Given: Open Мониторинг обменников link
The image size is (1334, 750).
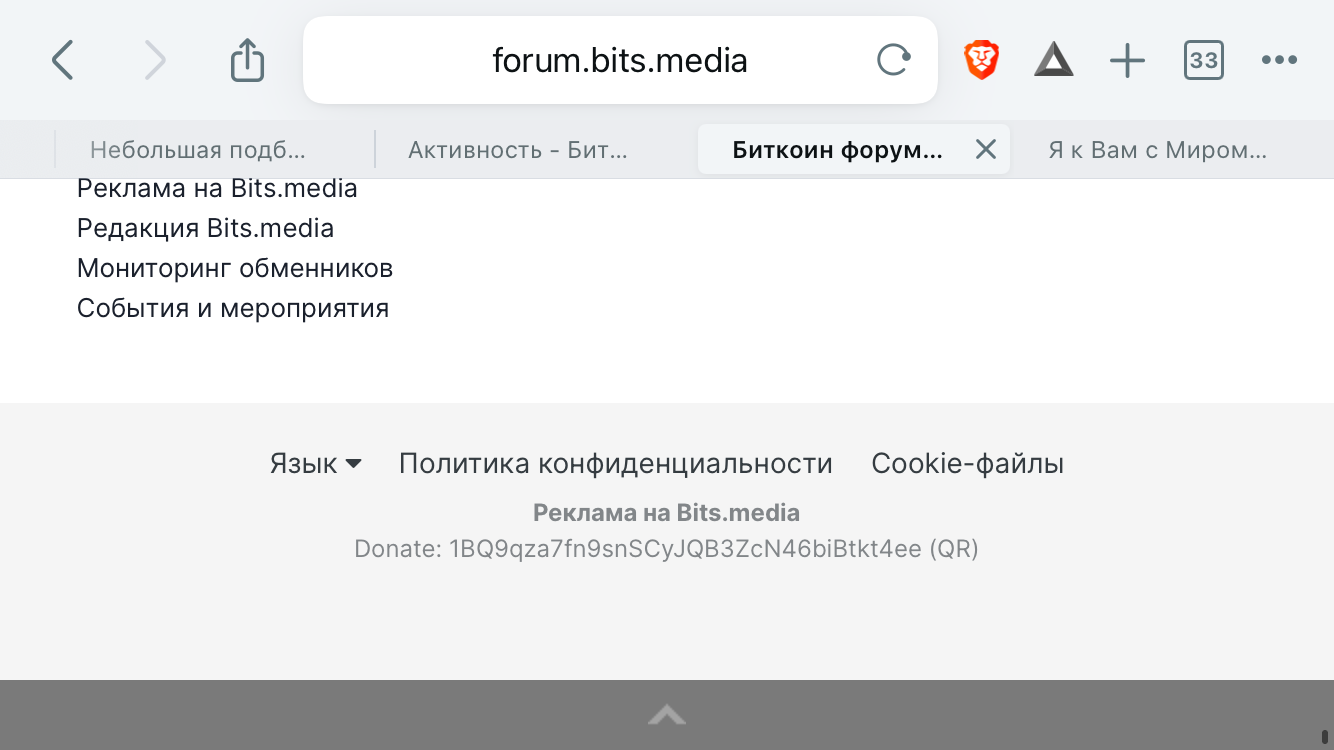Looking at the screenshot, I should coord(235,268).
